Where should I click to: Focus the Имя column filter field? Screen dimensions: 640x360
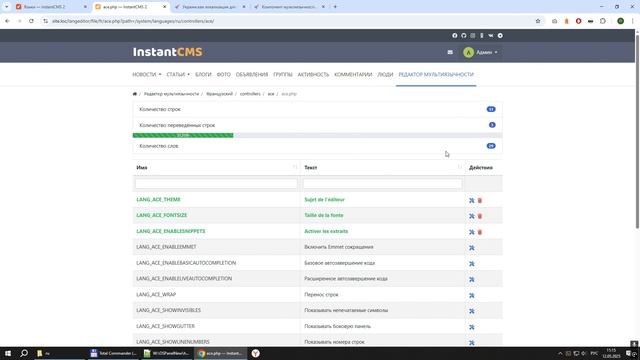pyautogui.click(x=216, y=184)
